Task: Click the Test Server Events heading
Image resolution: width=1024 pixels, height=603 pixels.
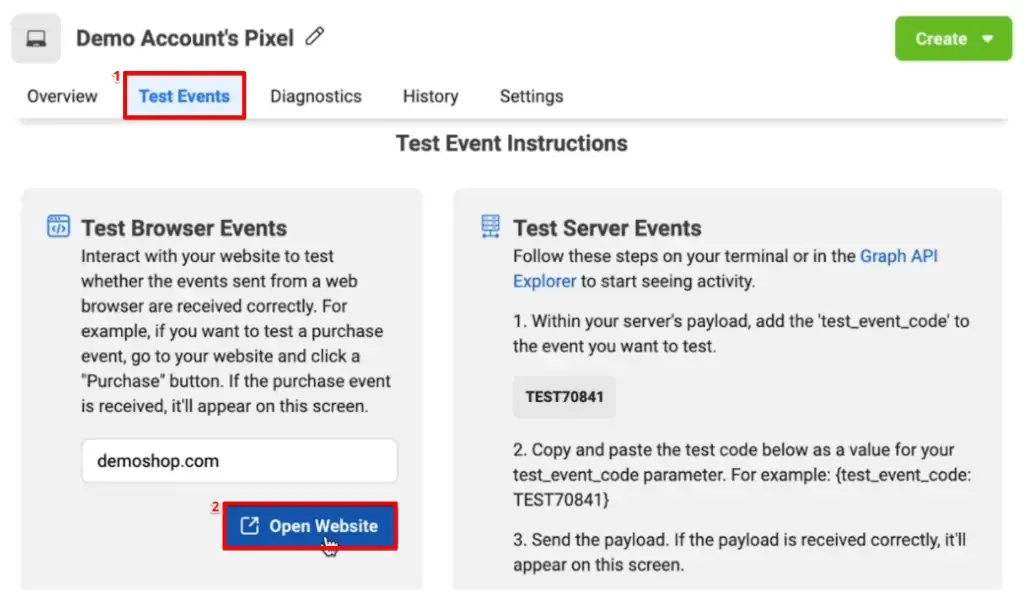Action: tap(608, 227)
